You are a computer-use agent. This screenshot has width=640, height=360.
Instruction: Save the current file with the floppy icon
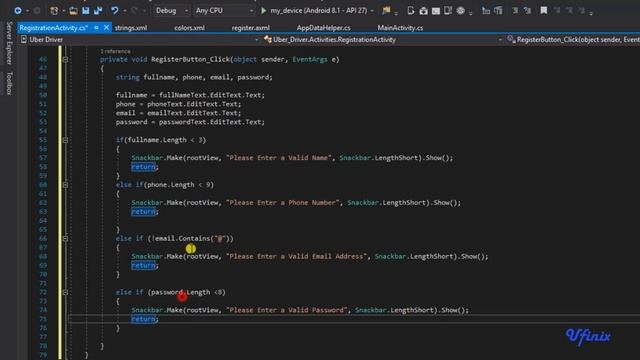(x=85, y=11)
